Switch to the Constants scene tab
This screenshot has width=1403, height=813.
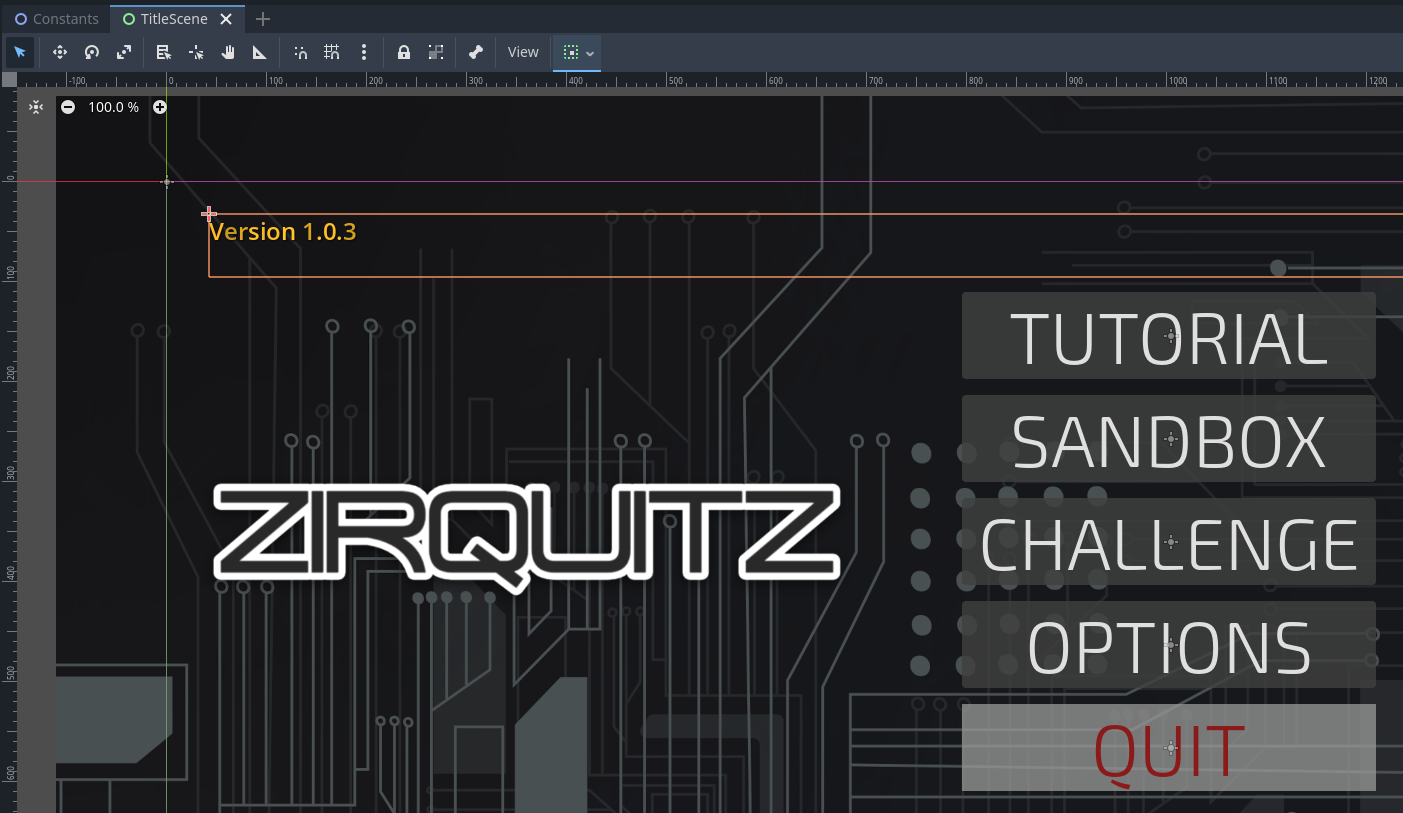pyautogui.click(x=56, y=19)
